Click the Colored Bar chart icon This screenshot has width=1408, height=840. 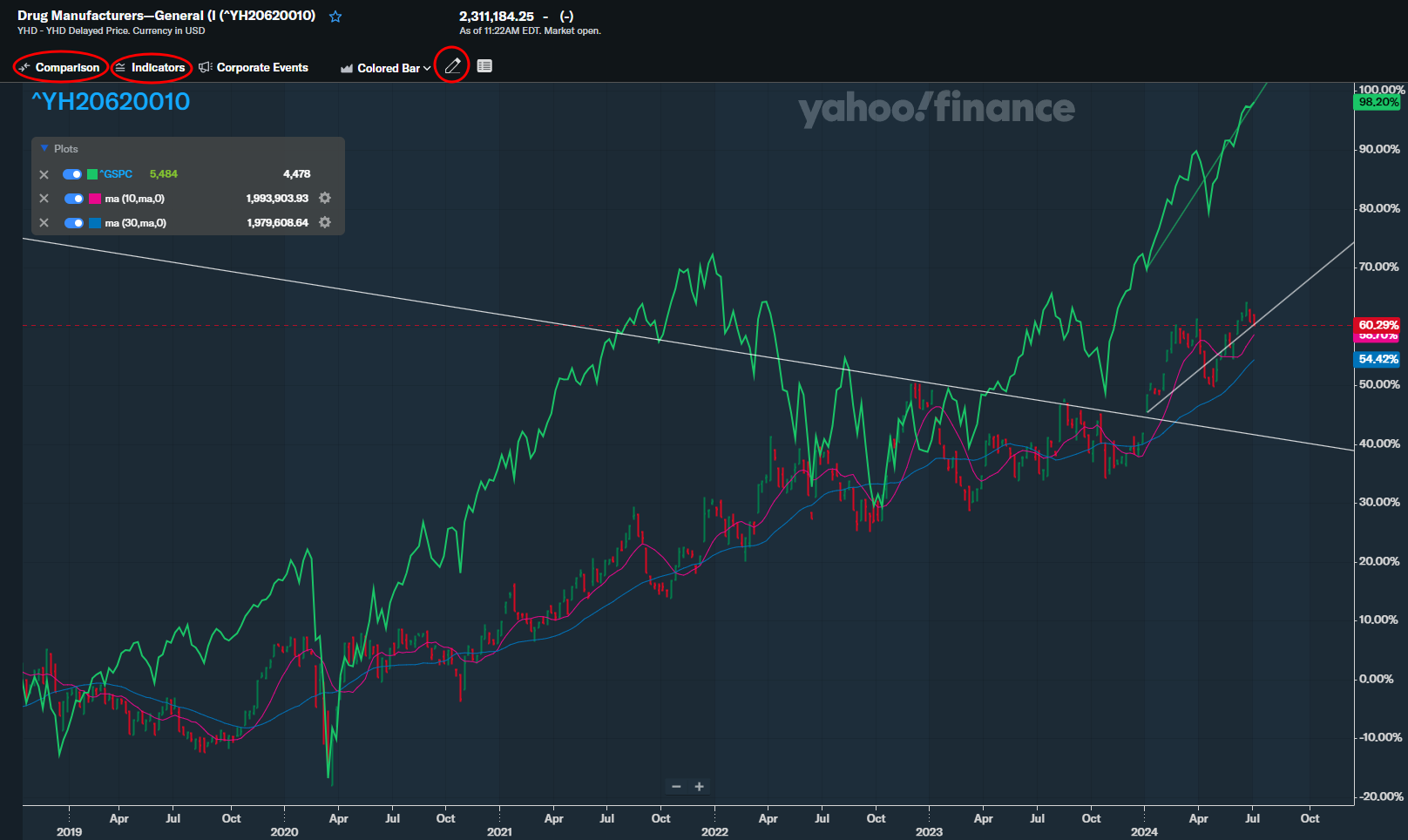347,68
